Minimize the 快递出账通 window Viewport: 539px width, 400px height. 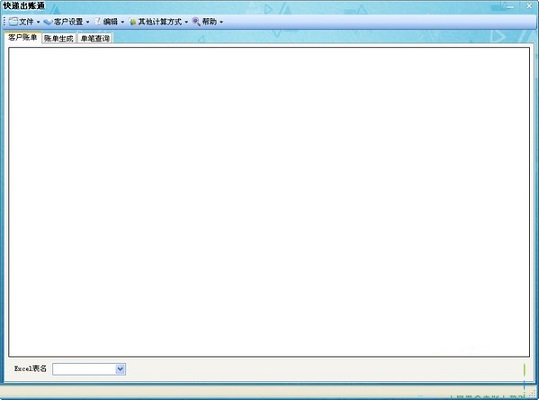(510, 6)
